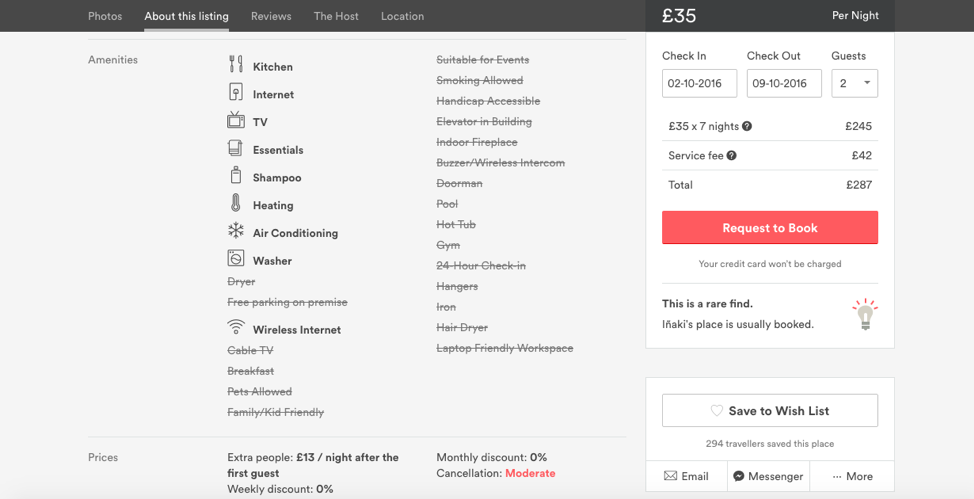974x499 pixels.
Task: Open the Location tab
Action: pyautogui.click(x=403, y=16)
